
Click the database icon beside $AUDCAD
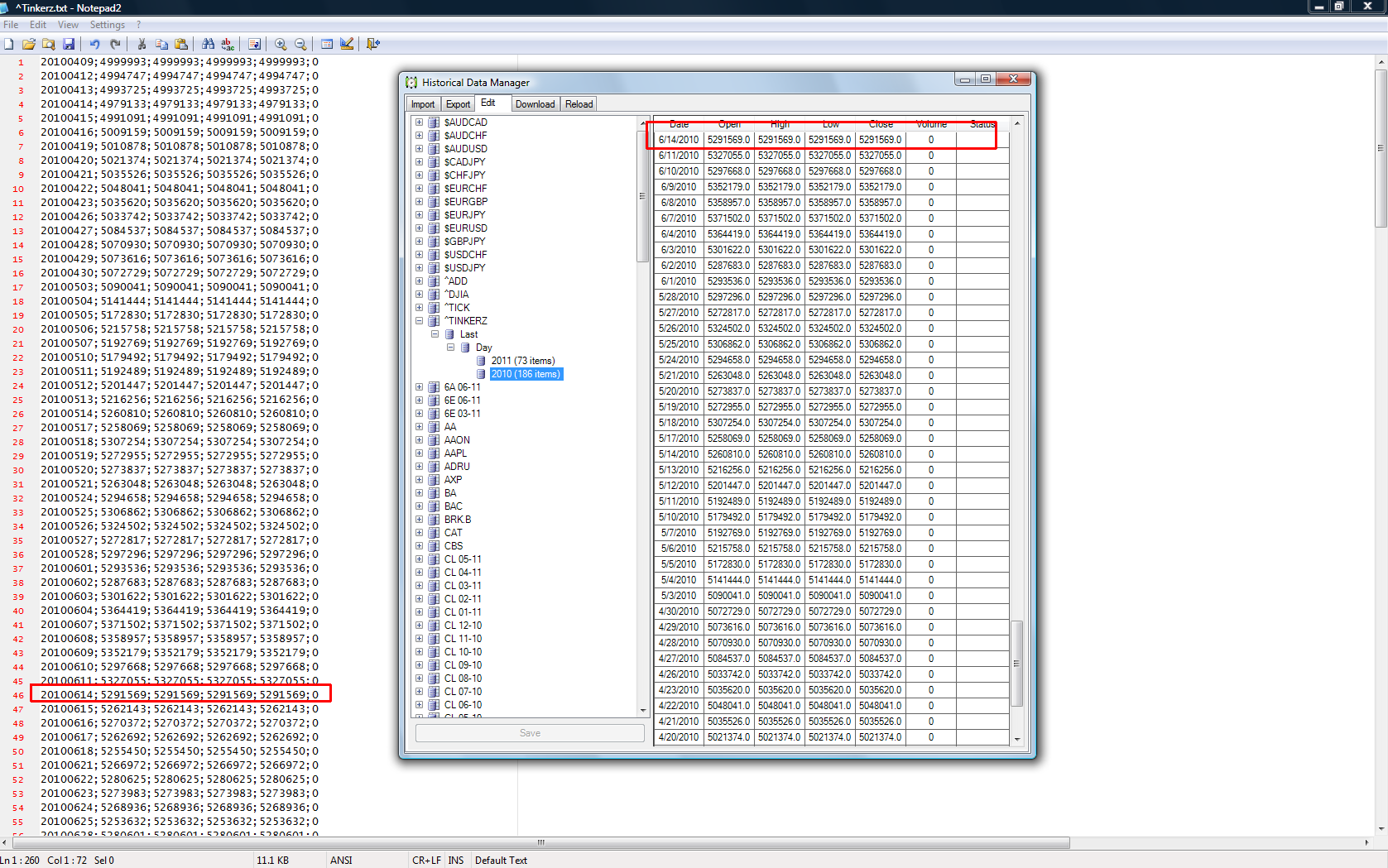point(434,122)
